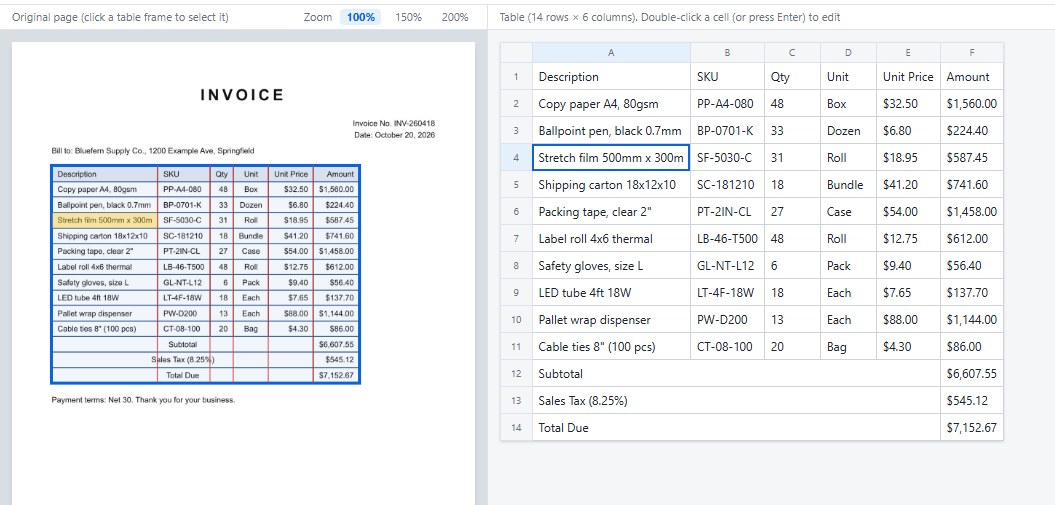Select cell '$88.00' in grid

point(908,320)
